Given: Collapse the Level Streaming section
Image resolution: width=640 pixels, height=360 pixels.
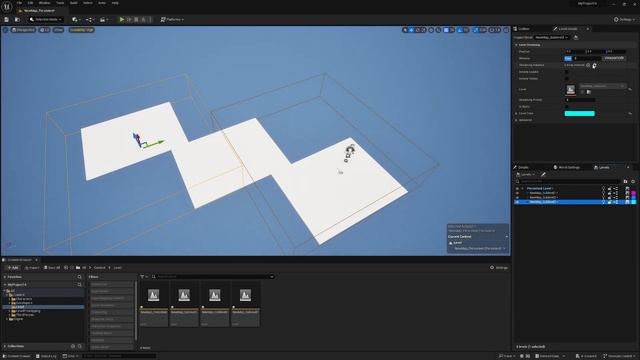Looking at the screenshot, I should tap(516, 44).
